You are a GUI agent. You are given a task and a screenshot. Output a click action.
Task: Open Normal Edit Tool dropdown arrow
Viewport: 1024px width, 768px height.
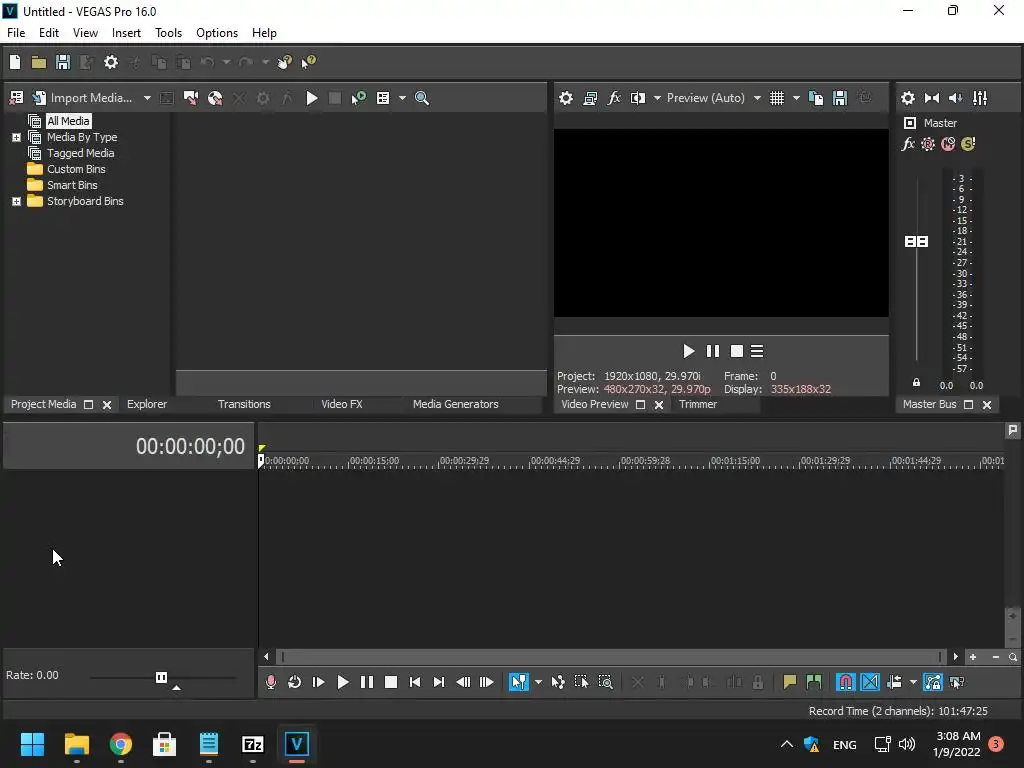pos(538,682)
